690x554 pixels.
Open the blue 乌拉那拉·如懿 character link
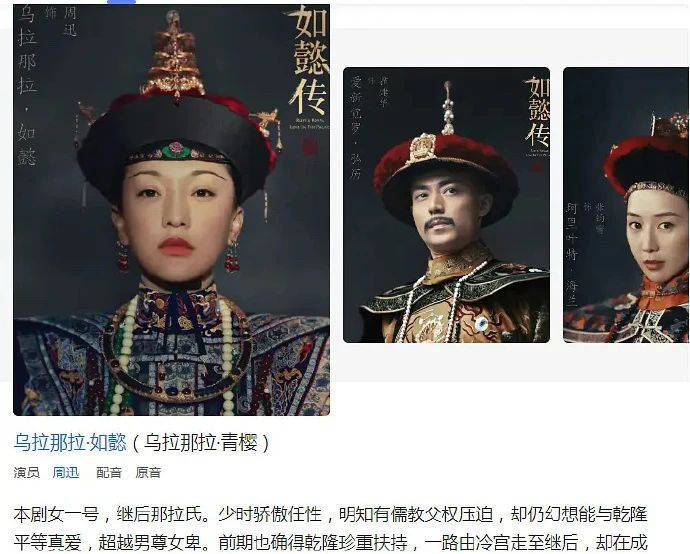(x=70, y=443)
